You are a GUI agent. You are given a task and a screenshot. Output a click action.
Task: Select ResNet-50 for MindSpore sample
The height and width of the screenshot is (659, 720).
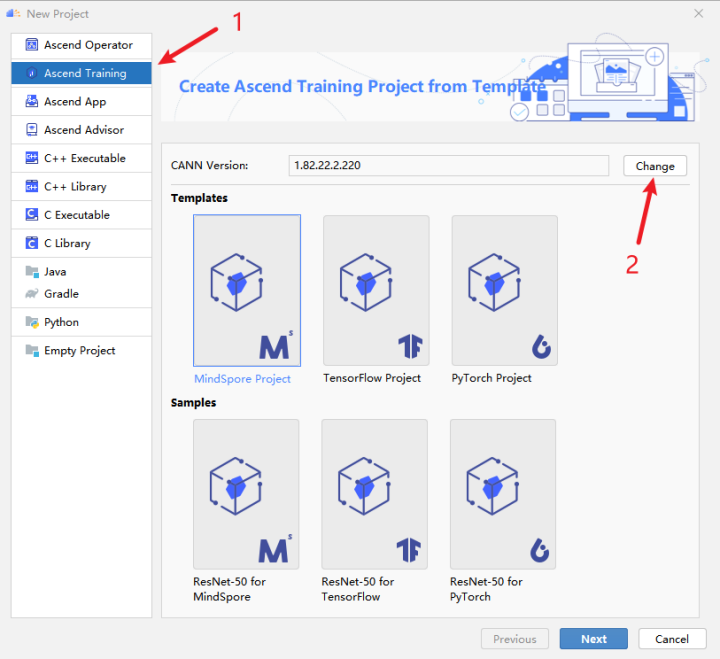pos(246,494)
